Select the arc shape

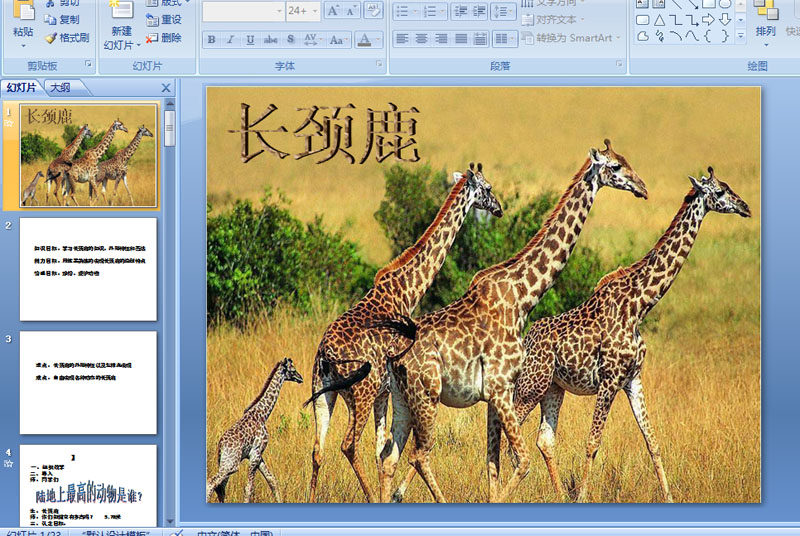(x=675, y=36)
